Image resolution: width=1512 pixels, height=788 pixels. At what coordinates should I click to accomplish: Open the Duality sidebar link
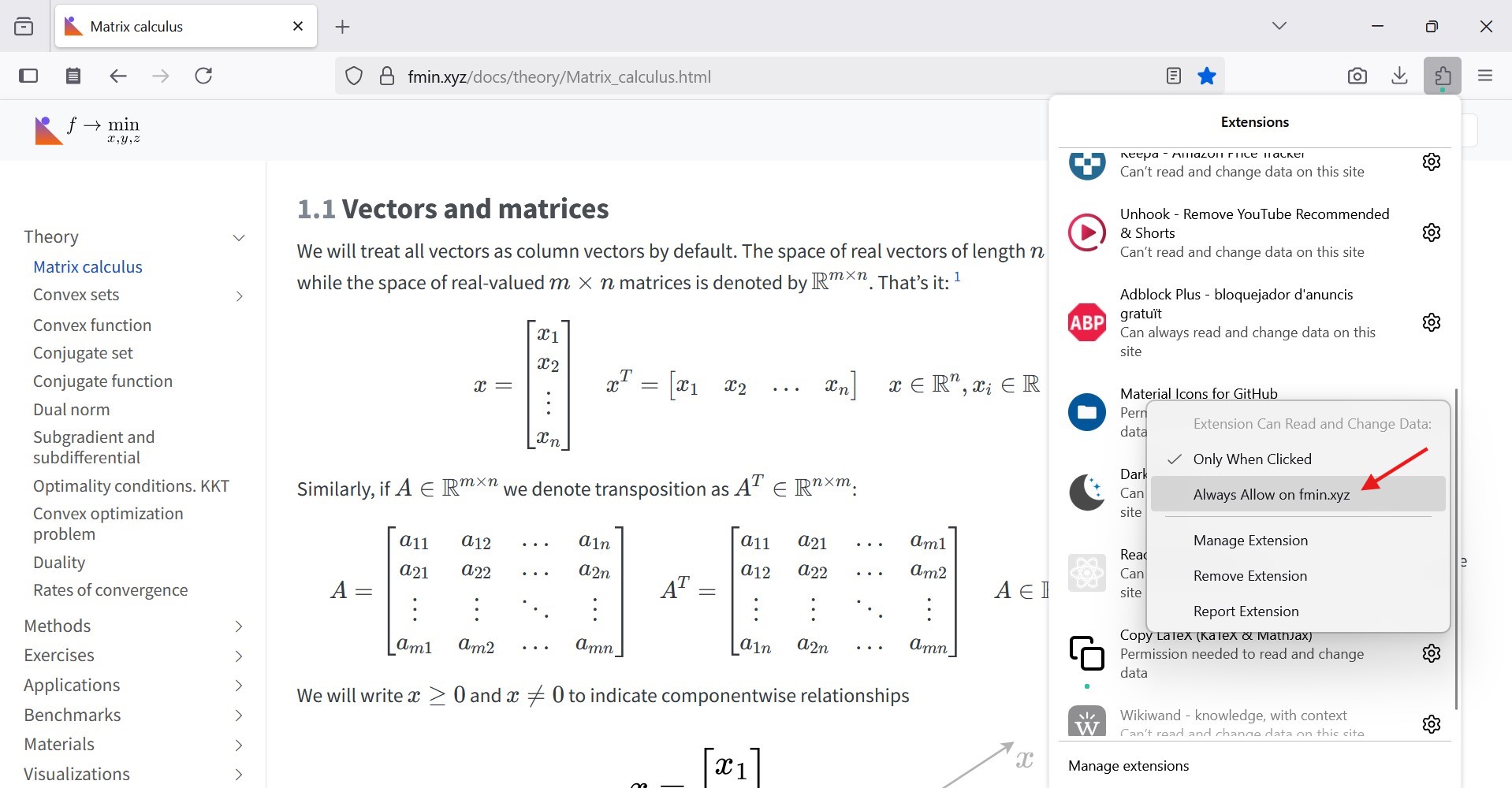(x=59, y=563)
